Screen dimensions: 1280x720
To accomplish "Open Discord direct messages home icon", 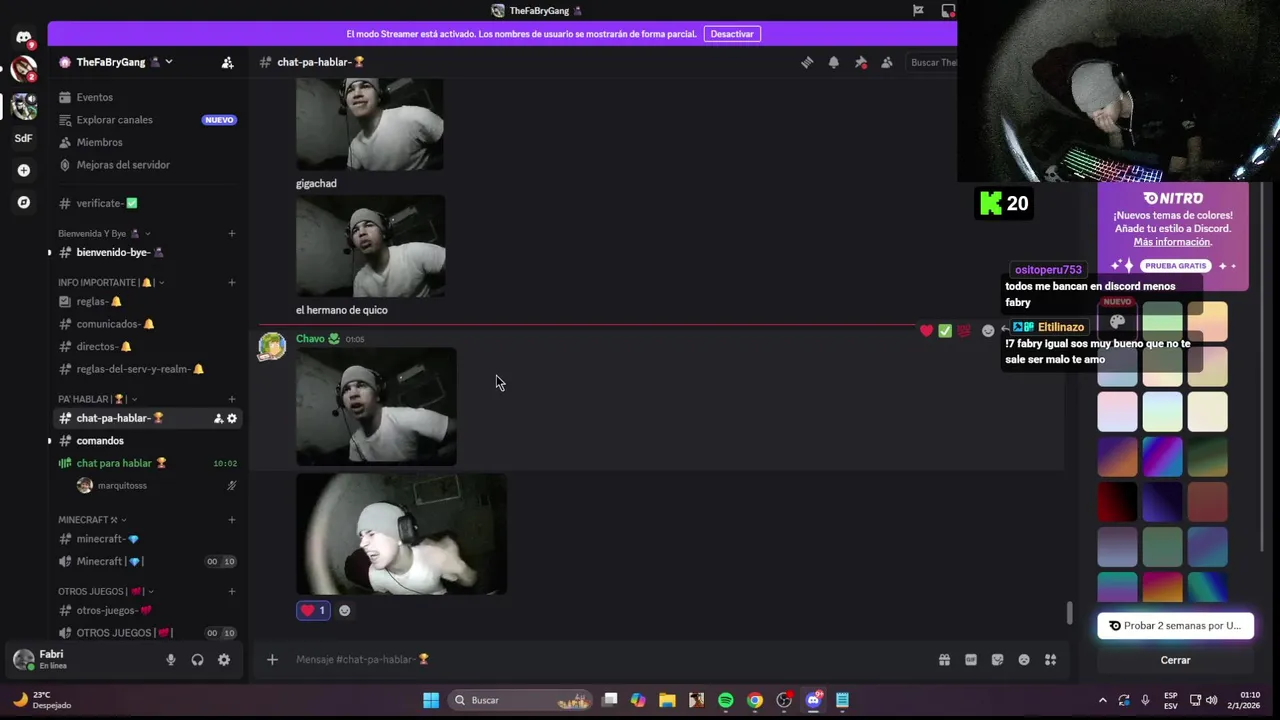I will [x=24, y=38].
